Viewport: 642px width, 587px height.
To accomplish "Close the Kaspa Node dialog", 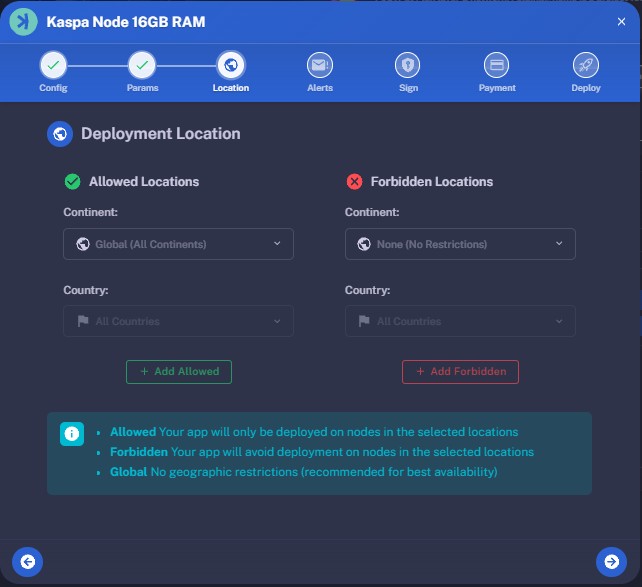I will tap(621, 21).
